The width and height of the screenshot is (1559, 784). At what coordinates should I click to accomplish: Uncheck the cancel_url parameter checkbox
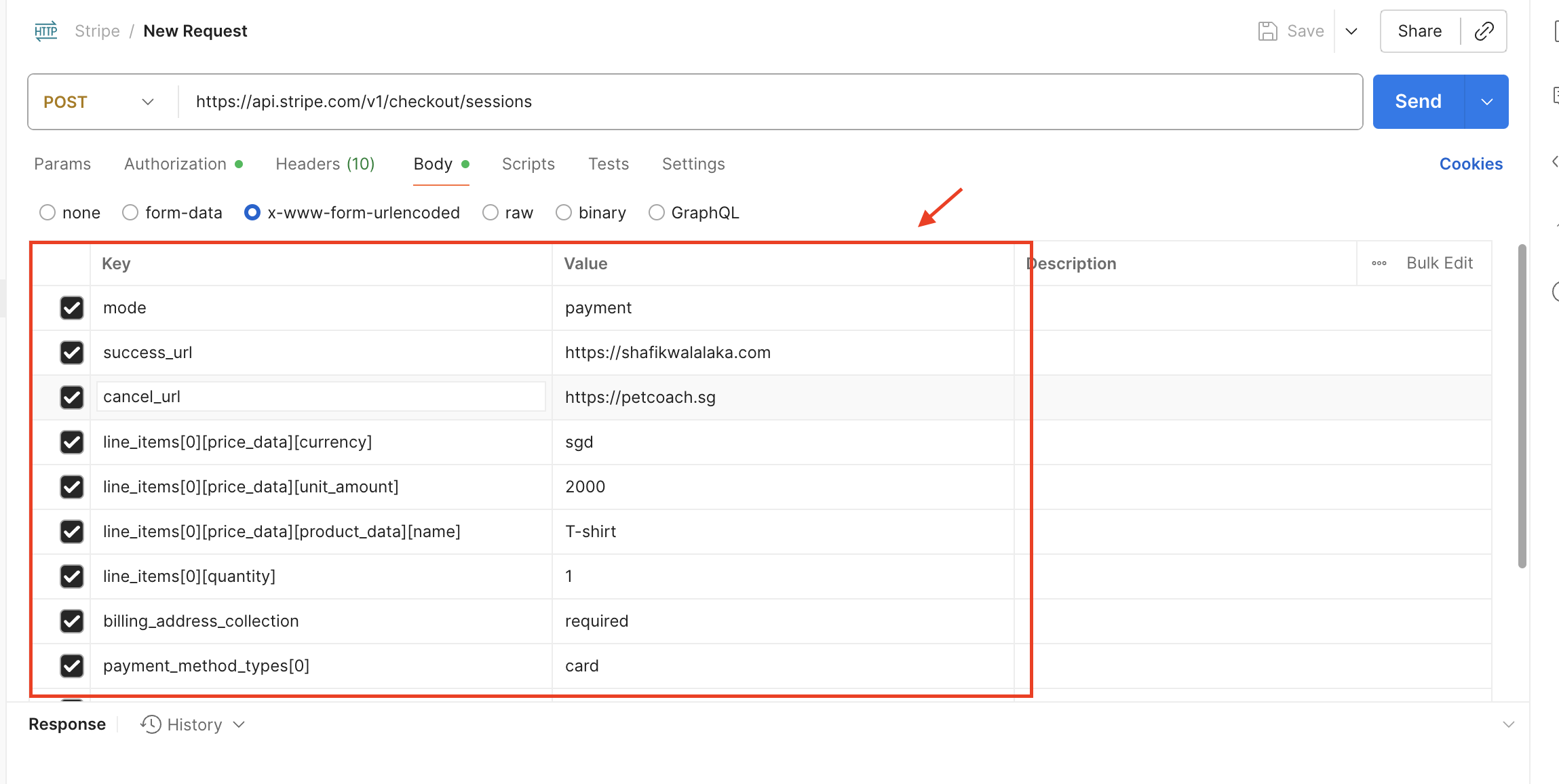[72, 397]
